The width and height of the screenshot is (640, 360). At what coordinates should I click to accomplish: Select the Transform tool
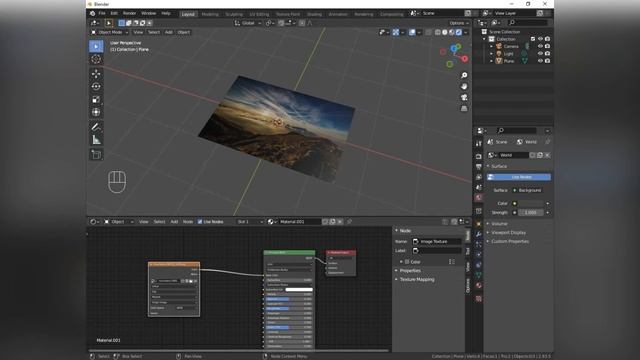pos(96,112)
